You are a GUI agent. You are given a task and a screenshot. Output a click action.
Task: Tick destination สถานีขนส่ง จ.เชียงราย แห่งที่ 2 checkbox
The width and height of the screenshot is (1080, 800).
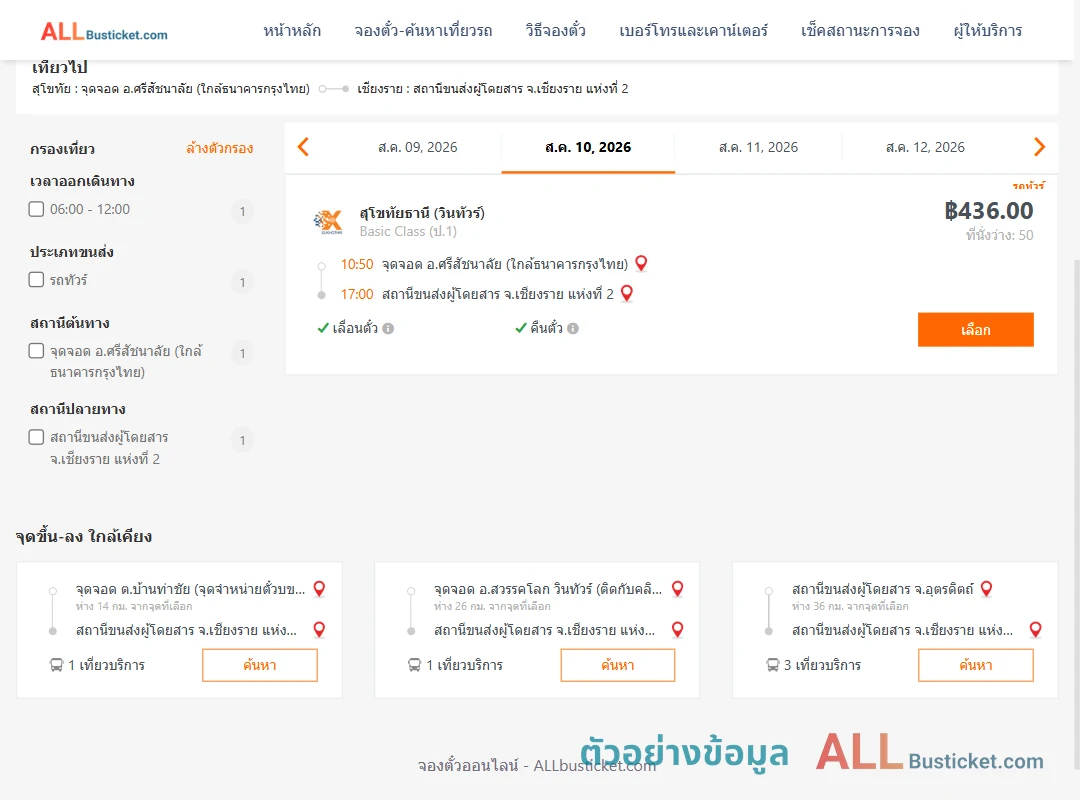point(37,437)
